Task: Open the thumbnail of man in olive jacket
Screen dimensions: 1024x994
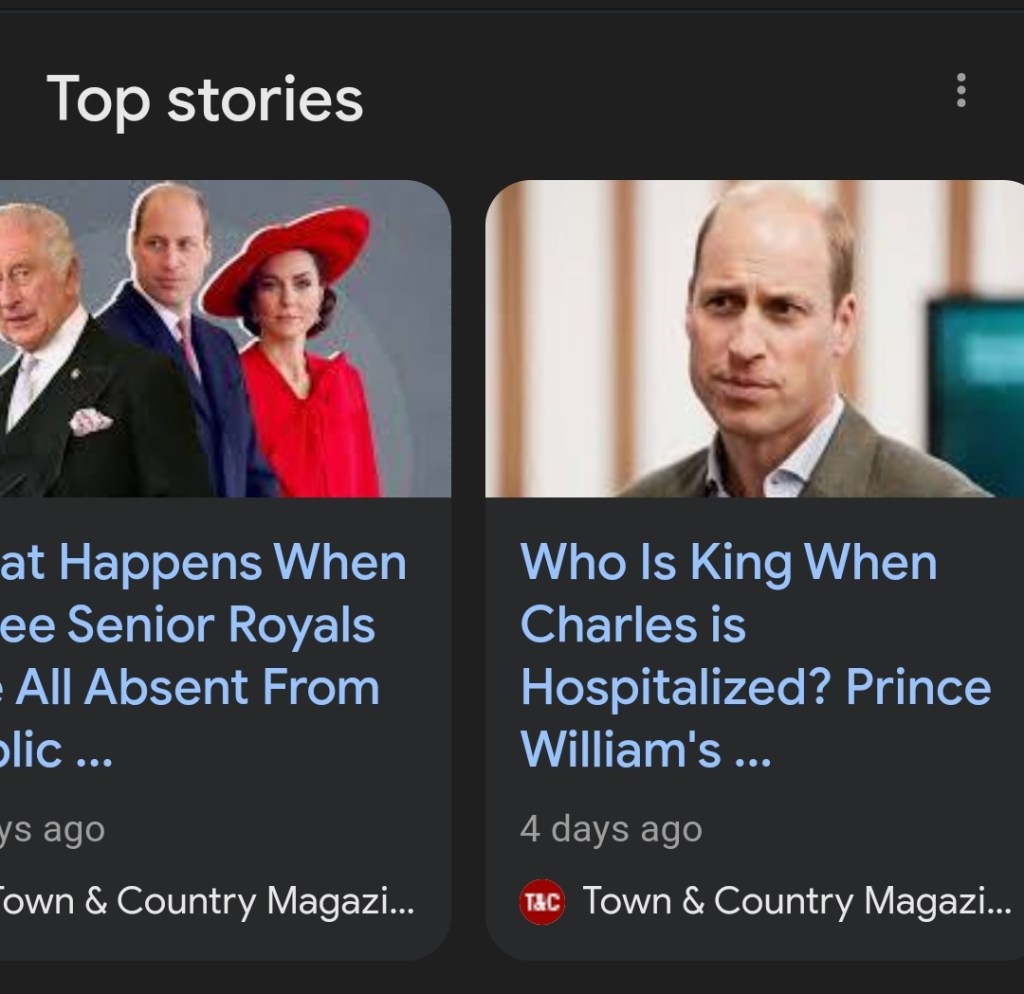Action: (755, 338)
